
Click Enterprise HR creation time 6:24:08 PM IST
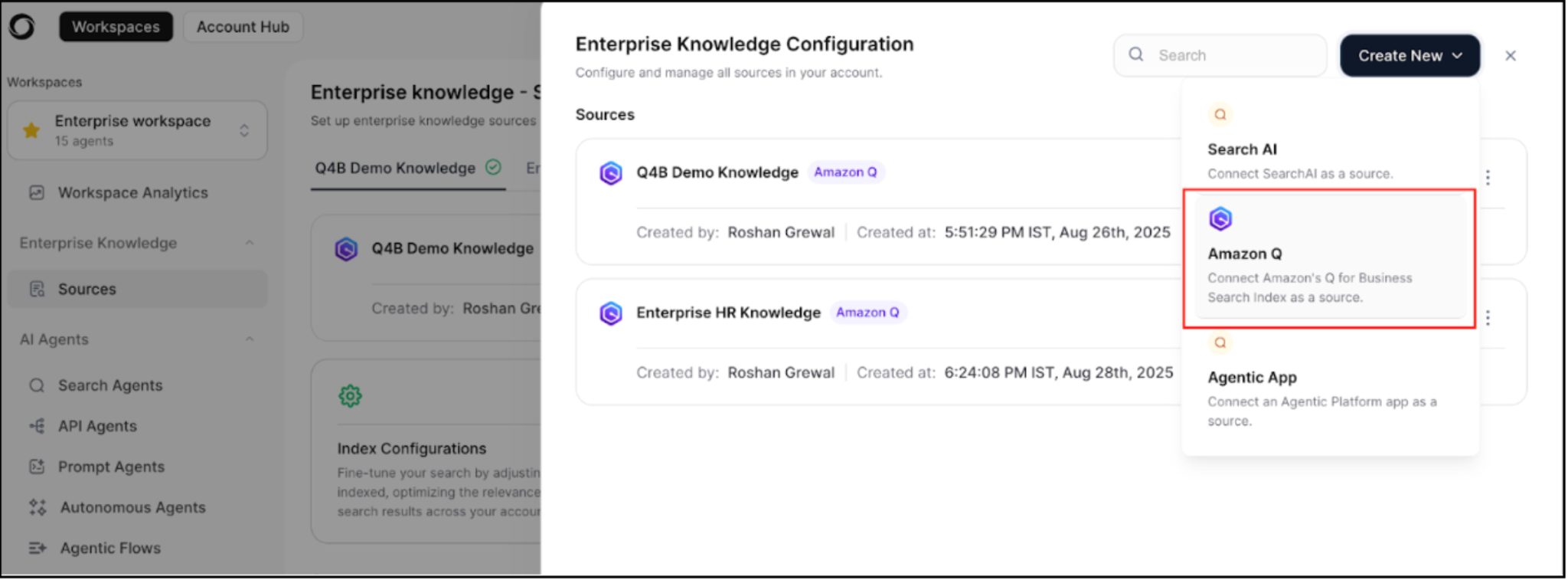1059,372
